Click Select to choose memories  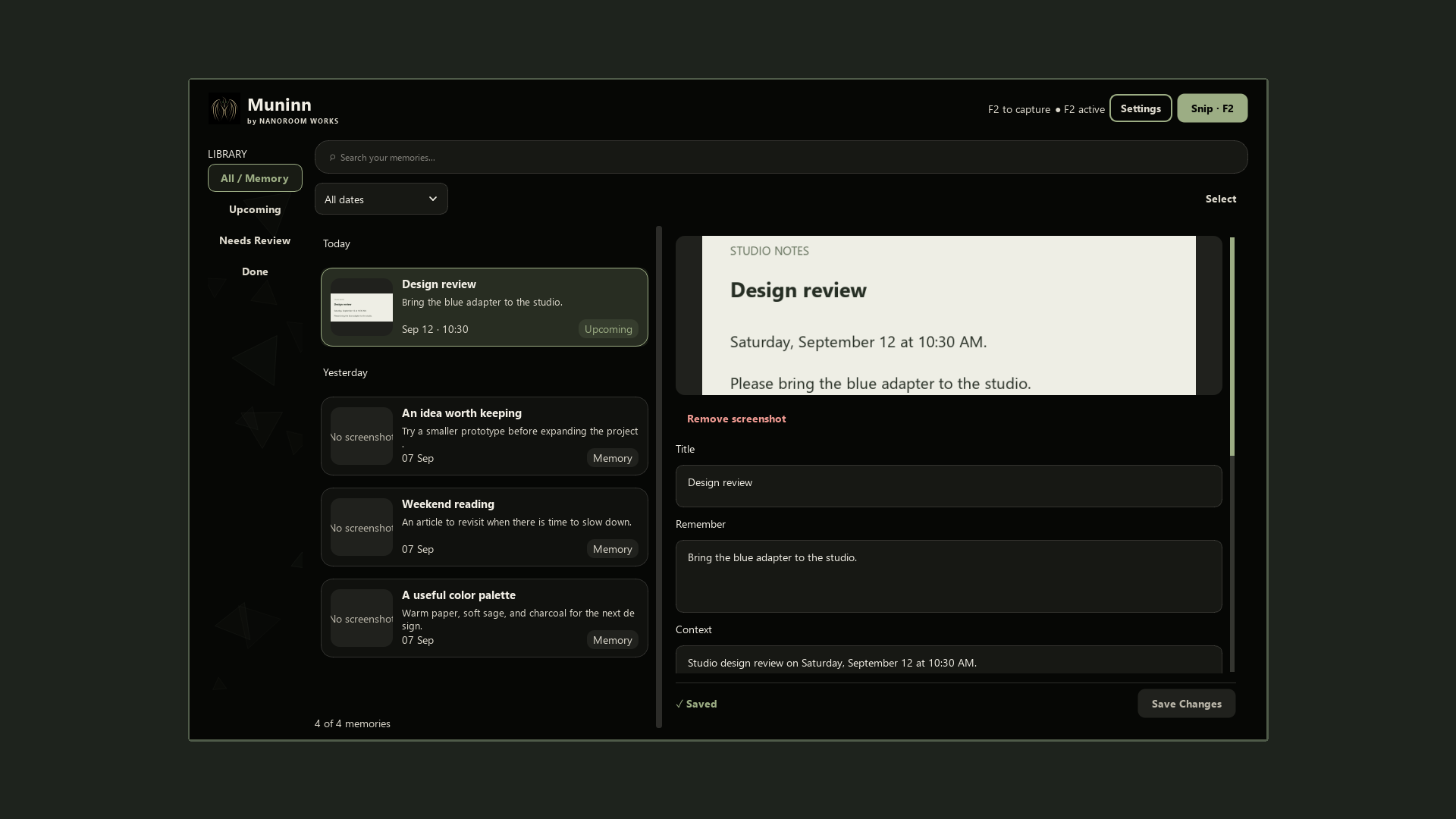[1220, 199]
